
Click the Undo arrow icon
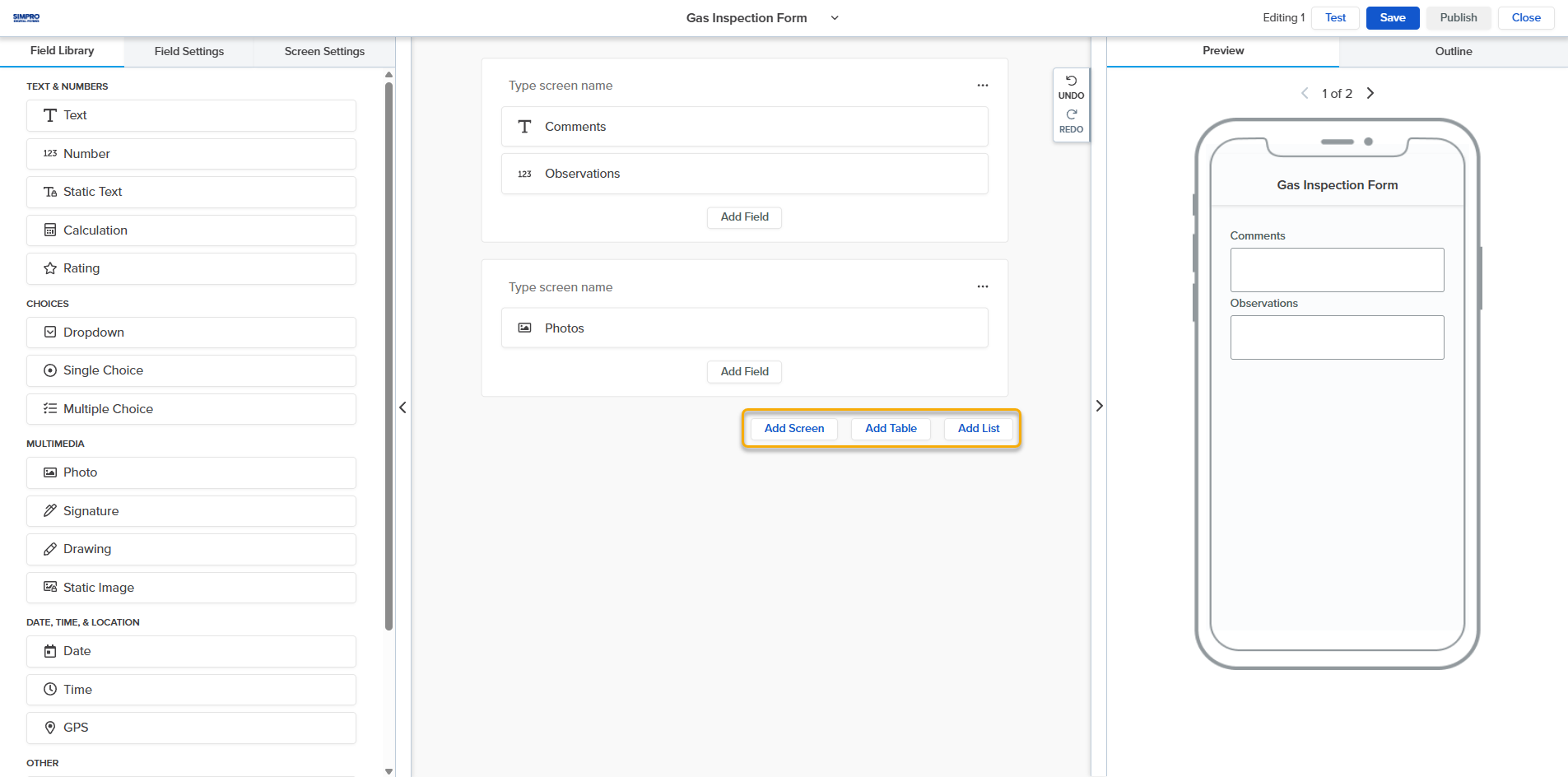pos(1071,81)
